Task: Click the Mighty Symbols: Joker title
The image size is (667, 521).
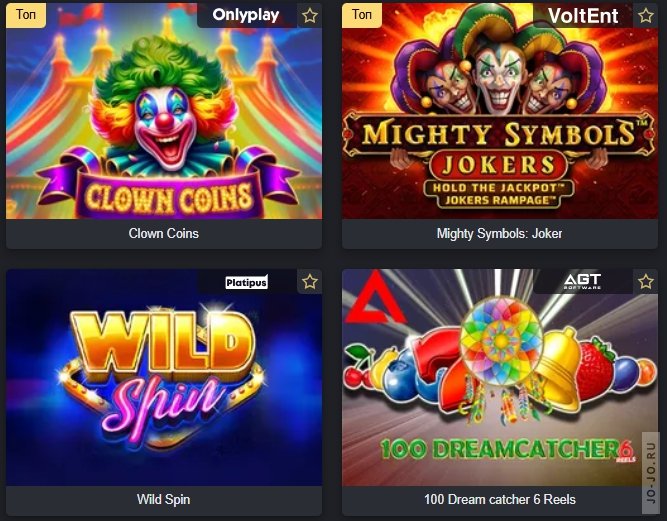Action: [499, 233]
